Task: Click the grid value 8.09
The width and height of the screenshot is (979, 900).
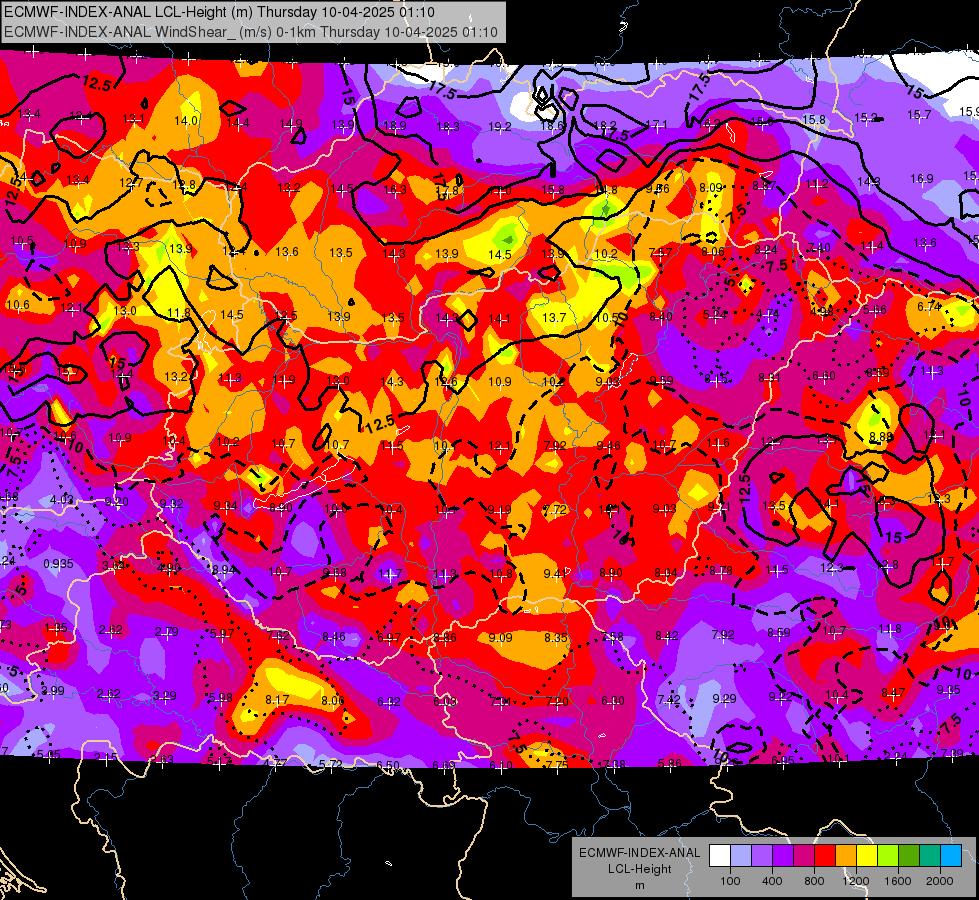Action: click(711, 187)
